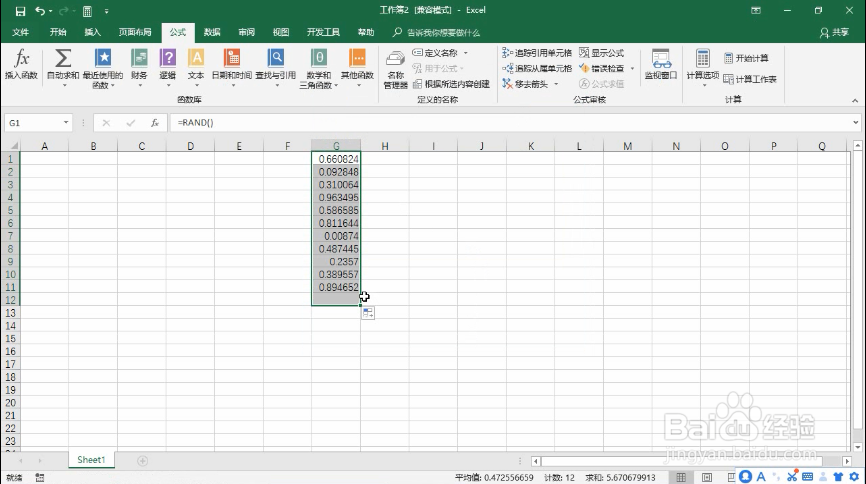The image size is (866, 484).
Task: Select the Sheet1 tab
Action: tap(91, 460)
